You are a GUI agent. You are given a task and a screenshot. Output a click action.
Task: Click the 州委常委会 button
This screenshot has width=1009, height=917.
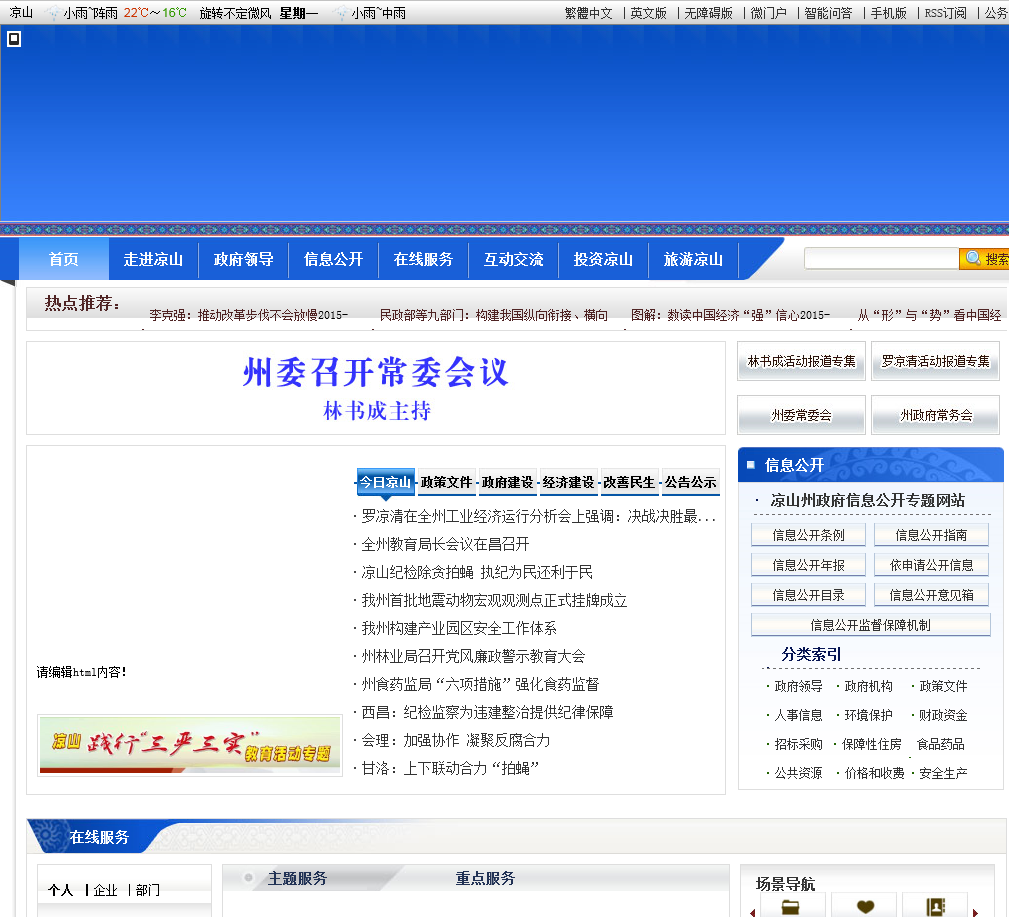tap(801, 415)
